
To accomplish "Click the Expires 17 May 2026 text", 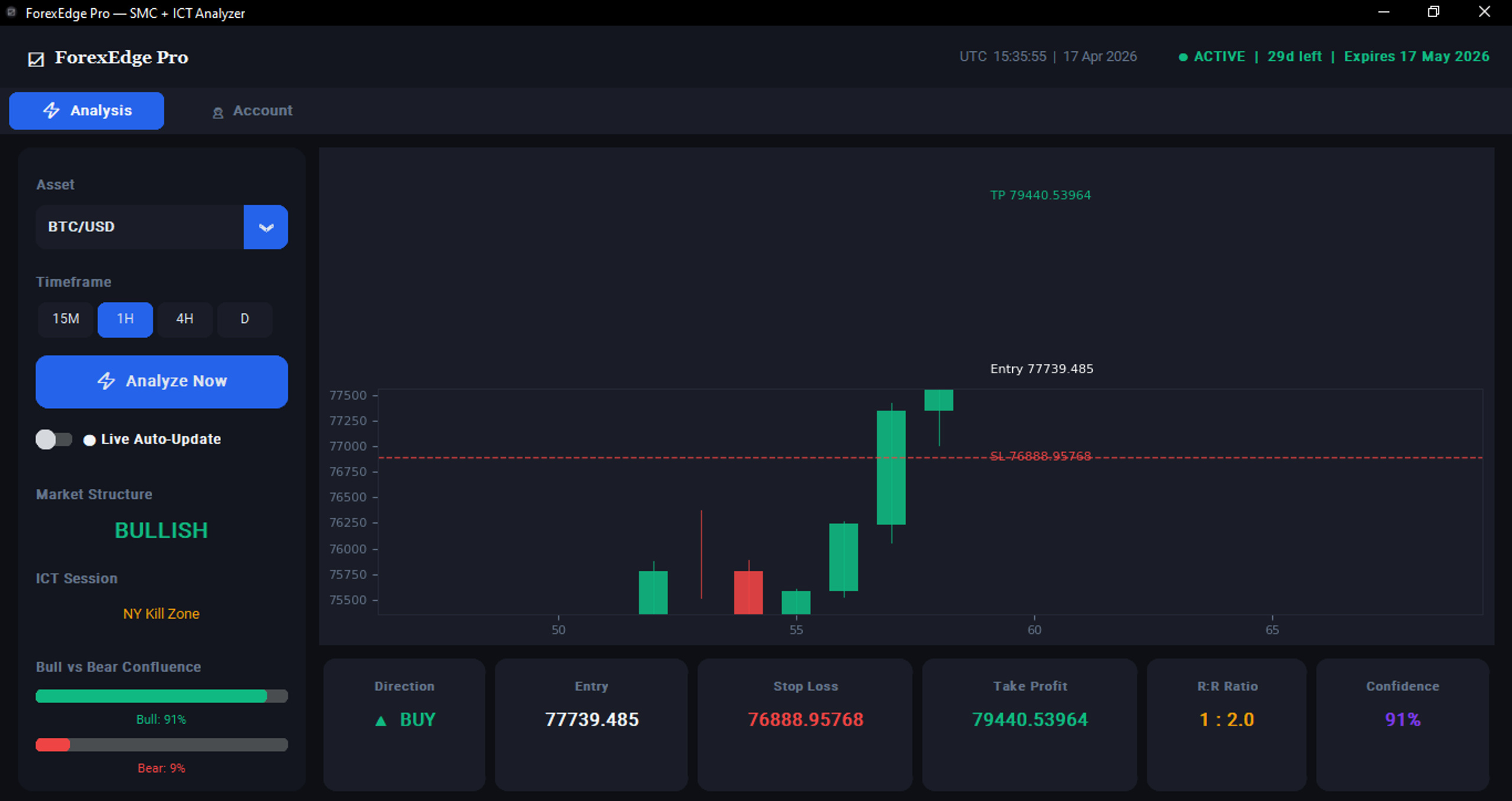I will 1416,57.
